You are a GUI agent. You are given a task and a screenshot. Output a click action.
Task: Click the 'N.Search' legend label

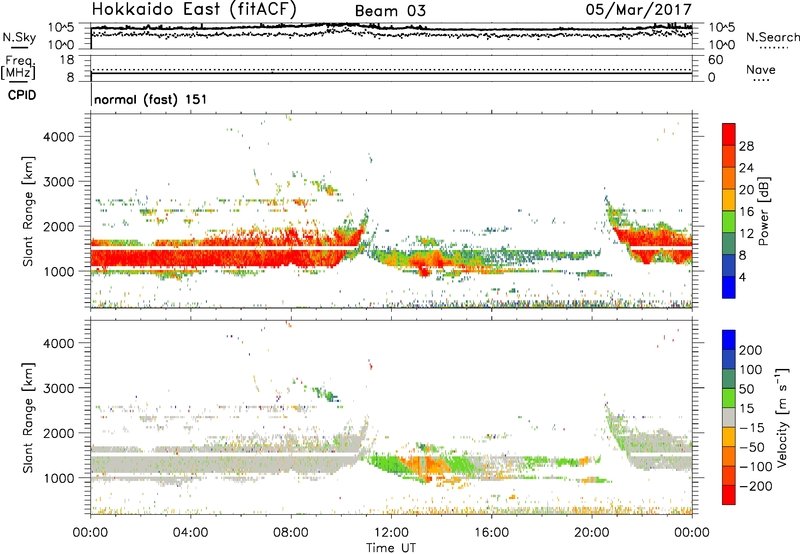coord(772,37)
